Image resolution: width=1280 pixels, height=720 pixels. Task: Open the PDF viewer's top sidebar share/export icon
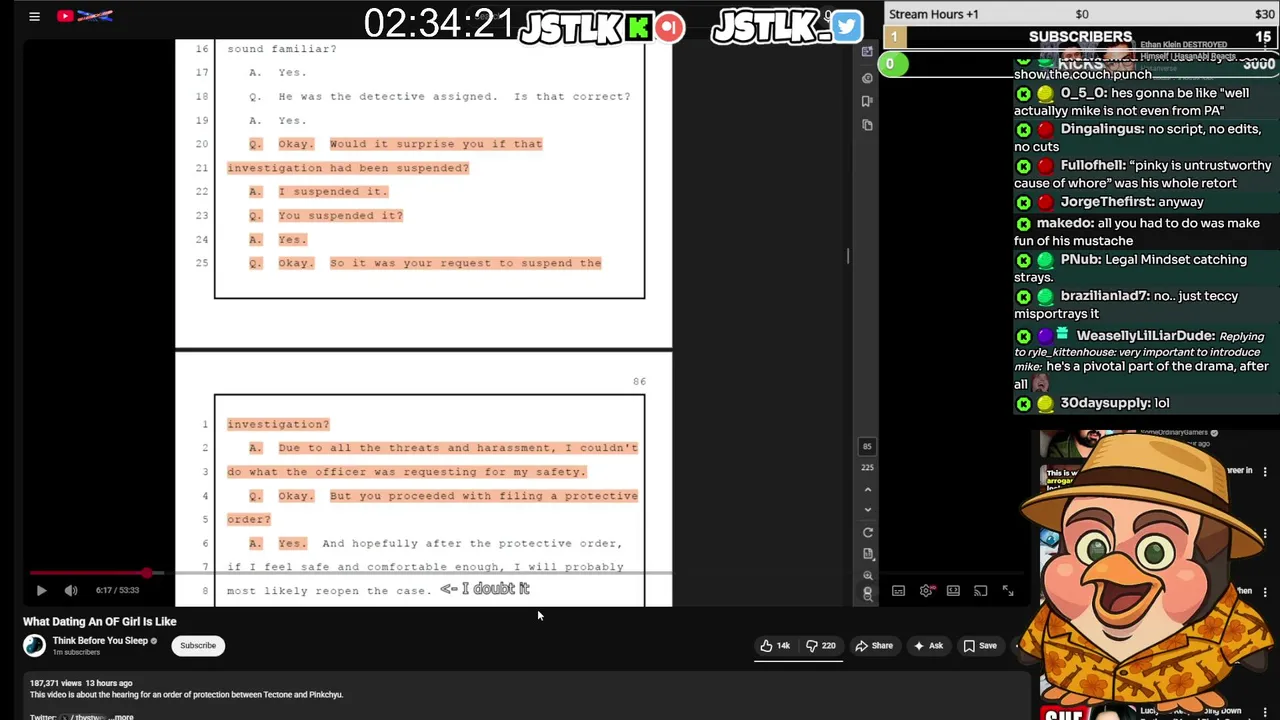pyautogui.click(x=867, y=52)
